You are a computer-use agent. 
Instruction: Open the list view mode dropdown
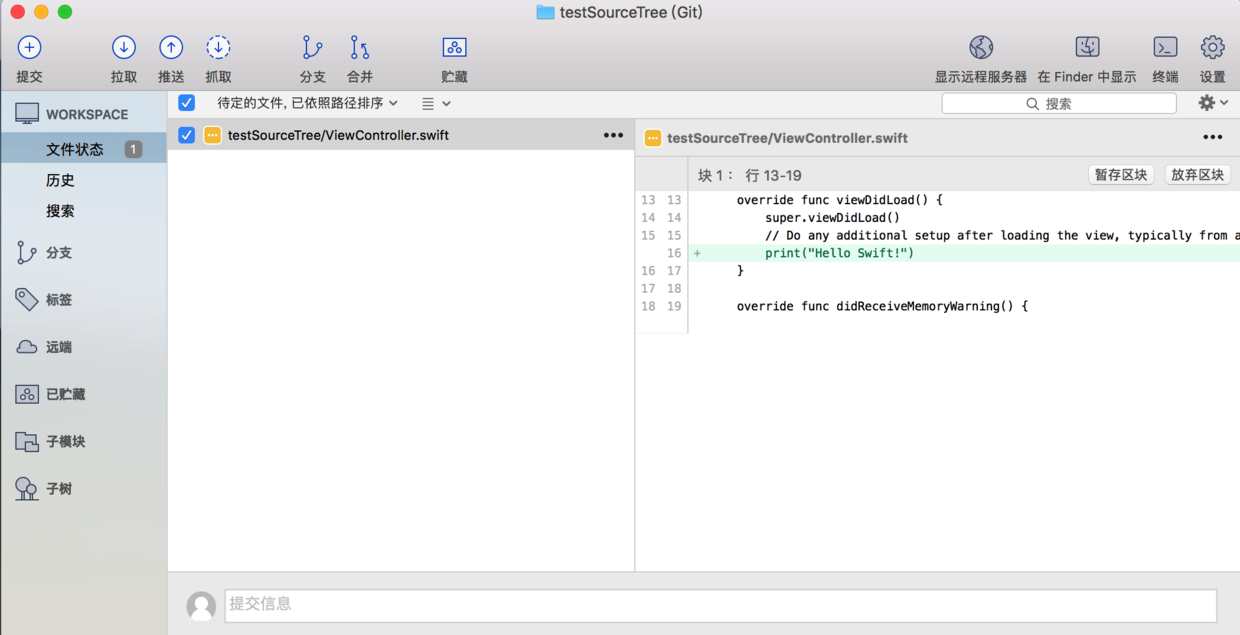coord(436,103)
